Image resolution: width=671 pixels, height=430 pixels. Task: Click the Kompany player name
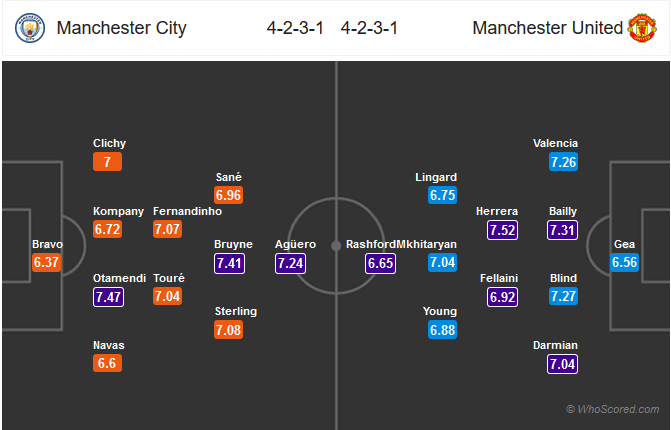(x=118, y=211)
